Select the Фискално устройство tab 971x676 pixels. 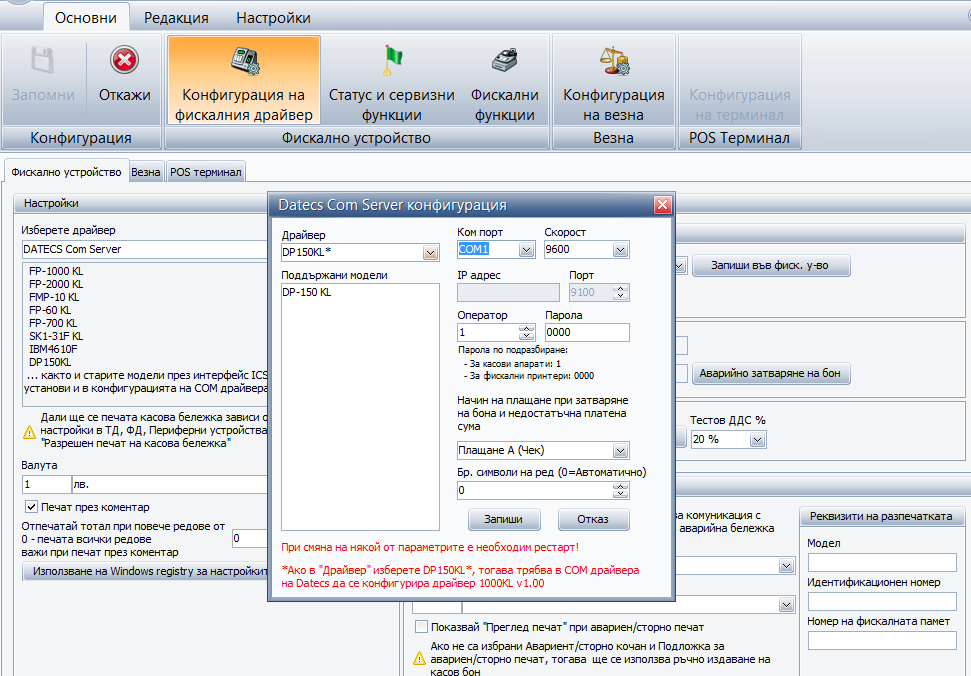[x=66, y=172]
